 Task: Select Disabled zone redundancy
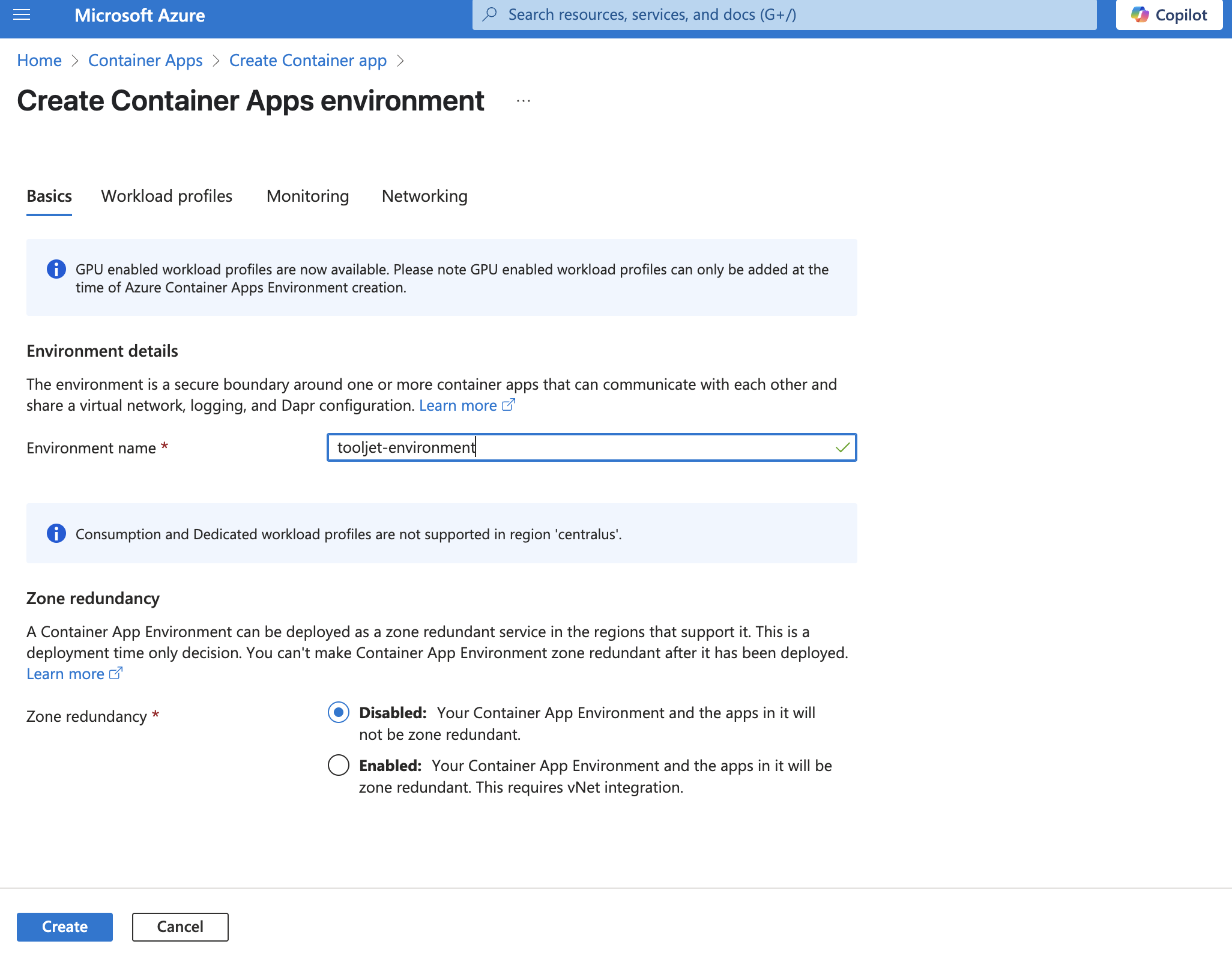(x=338, y=713)
